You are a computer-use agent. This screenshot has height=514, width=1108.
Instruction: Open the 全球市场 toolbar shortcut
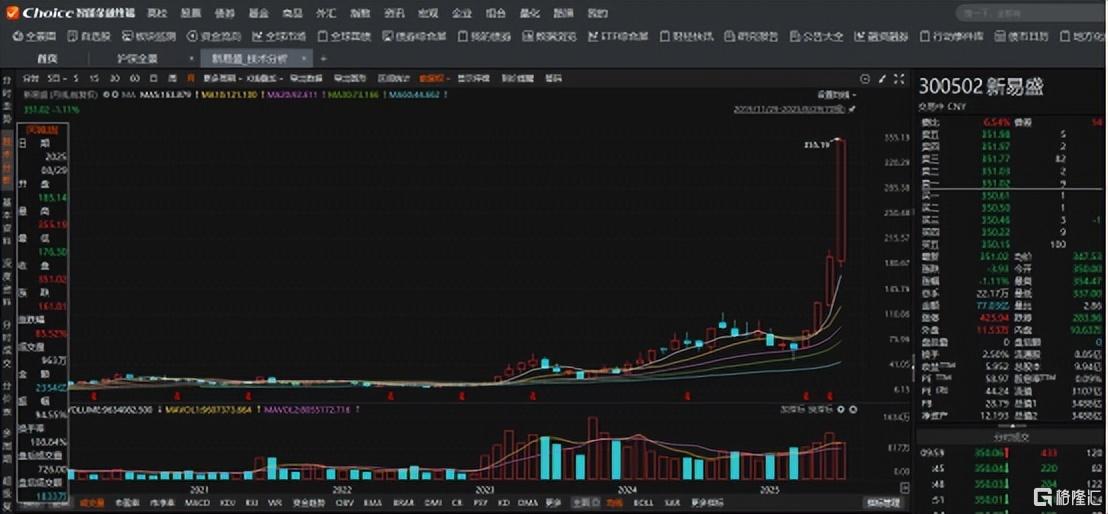coord(278,36)
